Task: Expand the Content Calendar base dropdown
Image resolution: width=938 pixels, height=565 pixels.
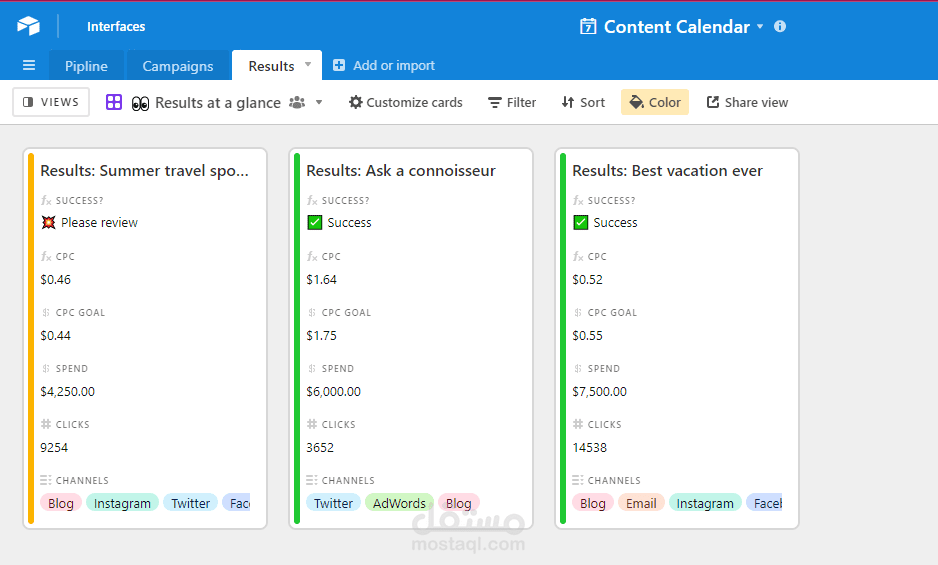Action: point(760,27)
